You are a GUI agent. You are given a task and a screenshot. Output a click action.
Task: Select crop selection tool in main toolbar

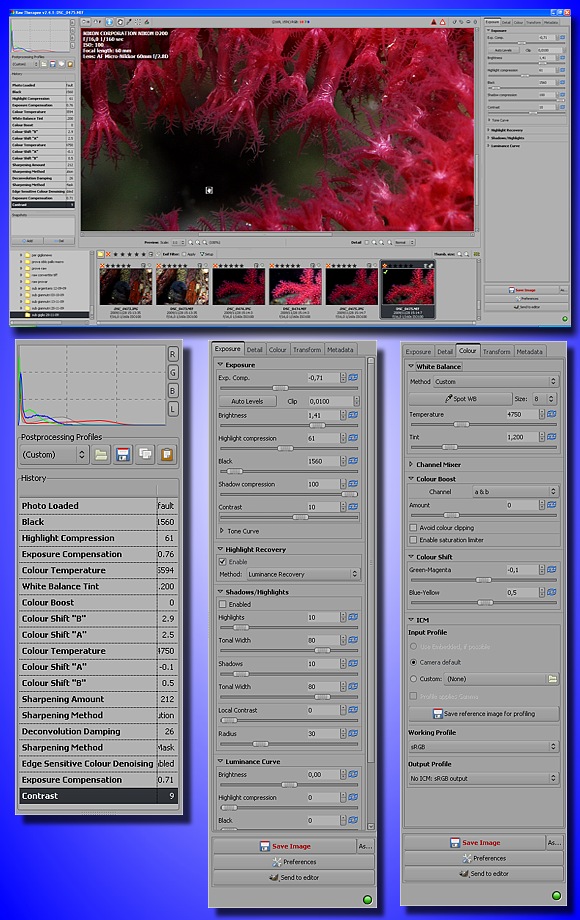tap(138, 22)
